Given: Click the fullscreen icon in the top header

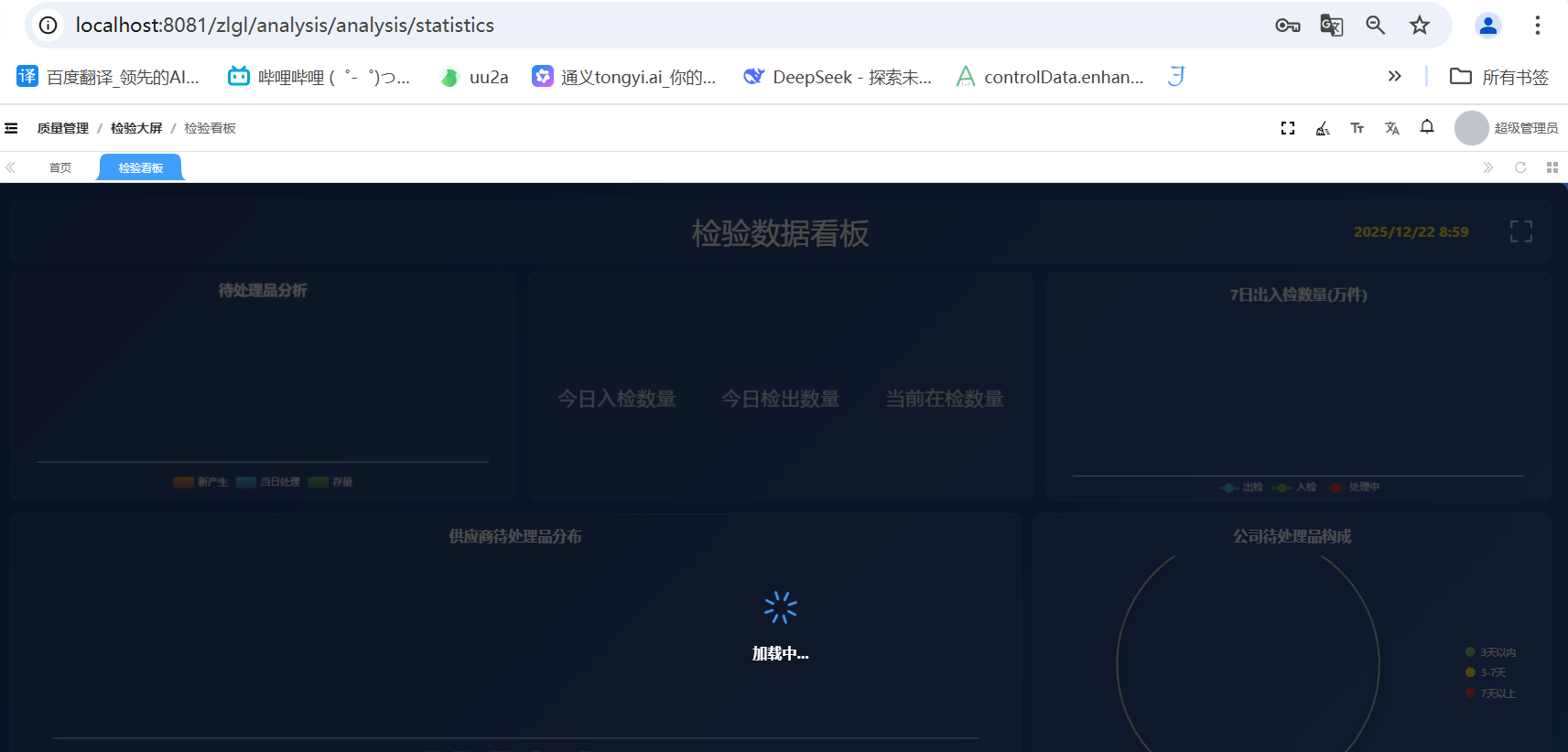Looking at the screenshot, I should tap(1287, 128).
